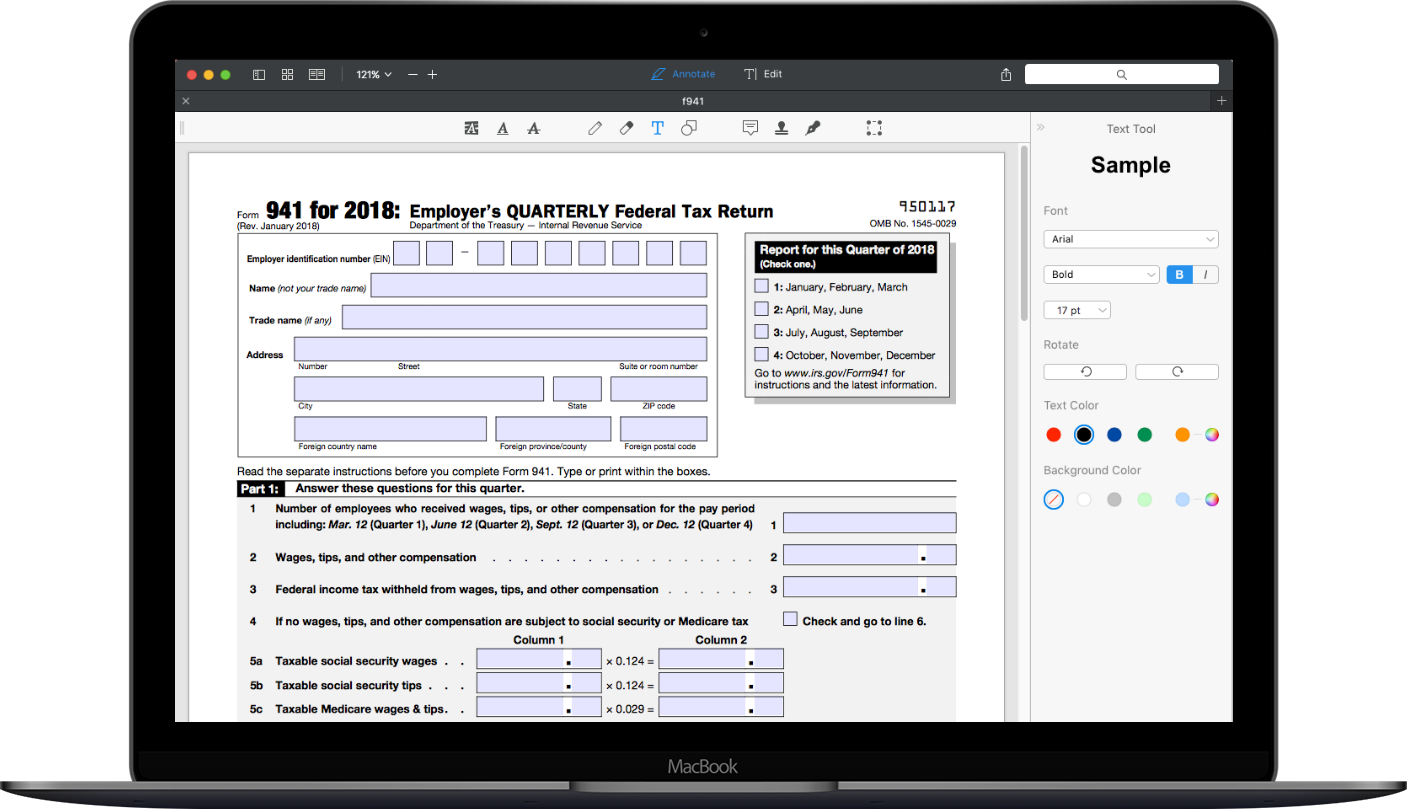Switch to two-page reading view icon

point(317,75)
